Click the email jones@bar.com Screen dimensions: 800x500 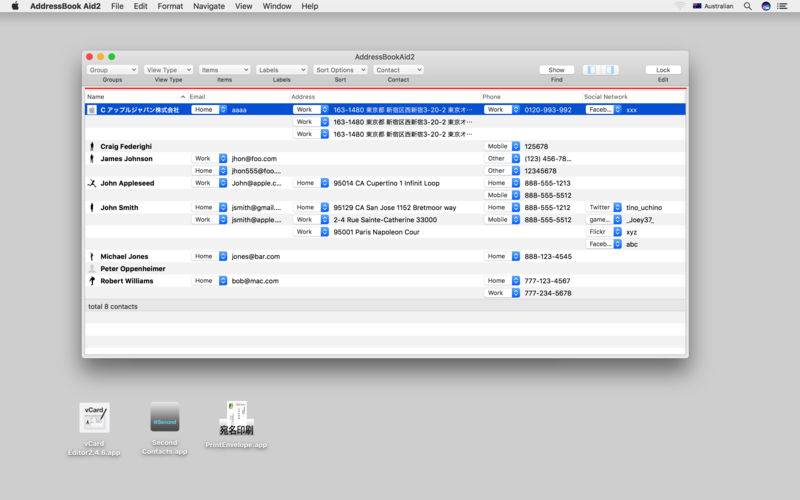pos(256,257)
